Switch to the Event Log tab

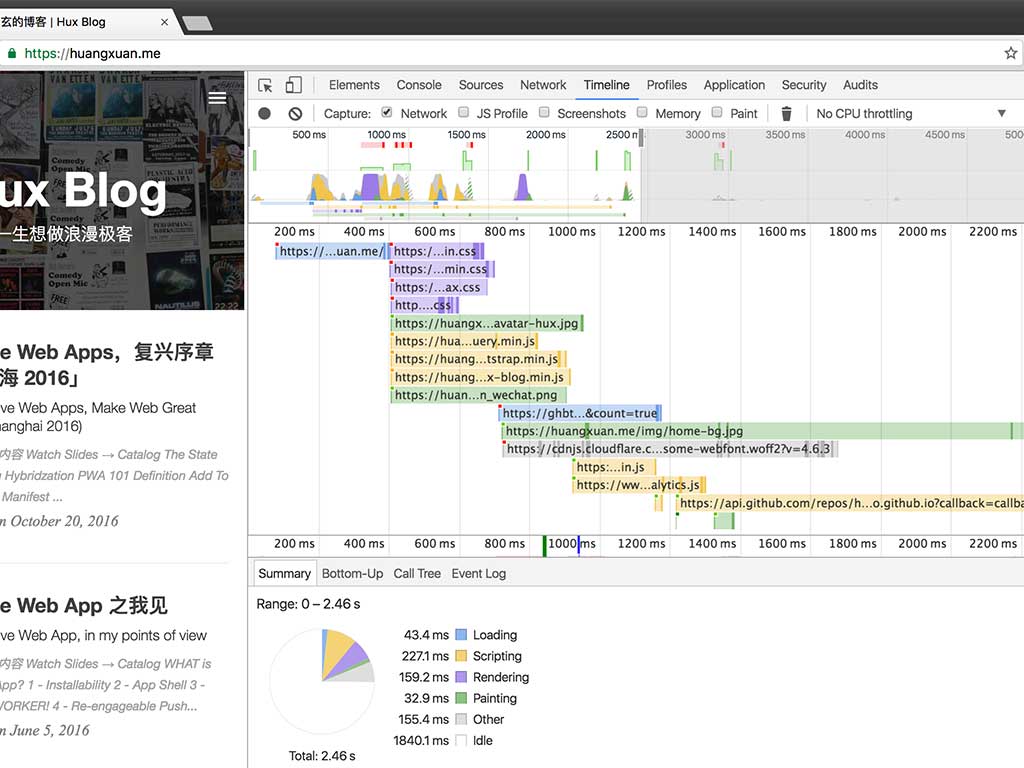[478, 573]
